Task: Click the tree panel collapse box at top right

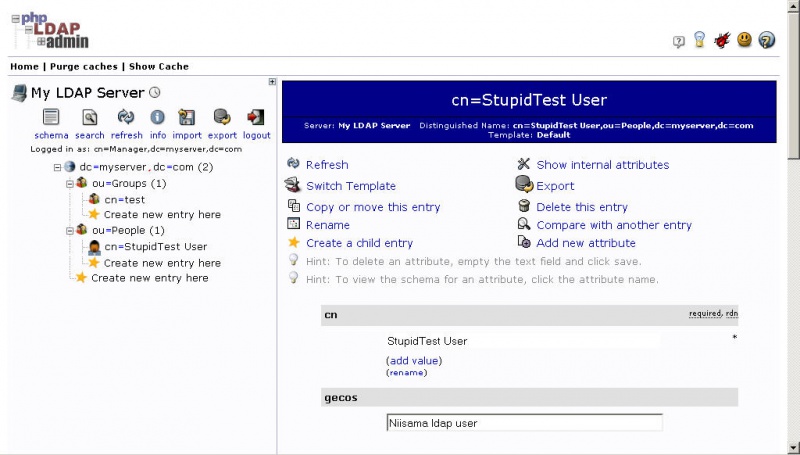Action: click(x=272, y=82)
